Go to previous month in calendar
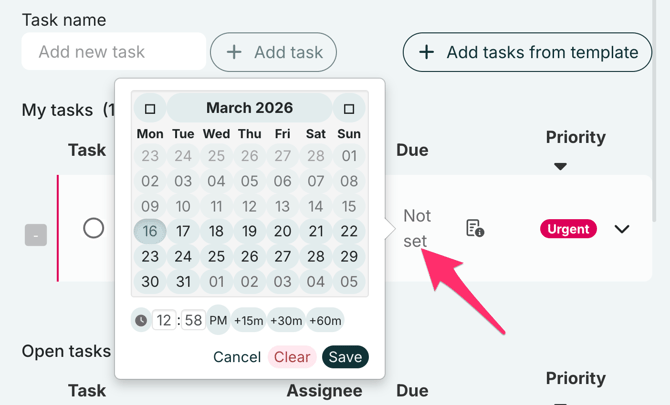Image resolution: width=670 pixels, height=405 pixels. [x=150, y=108]
